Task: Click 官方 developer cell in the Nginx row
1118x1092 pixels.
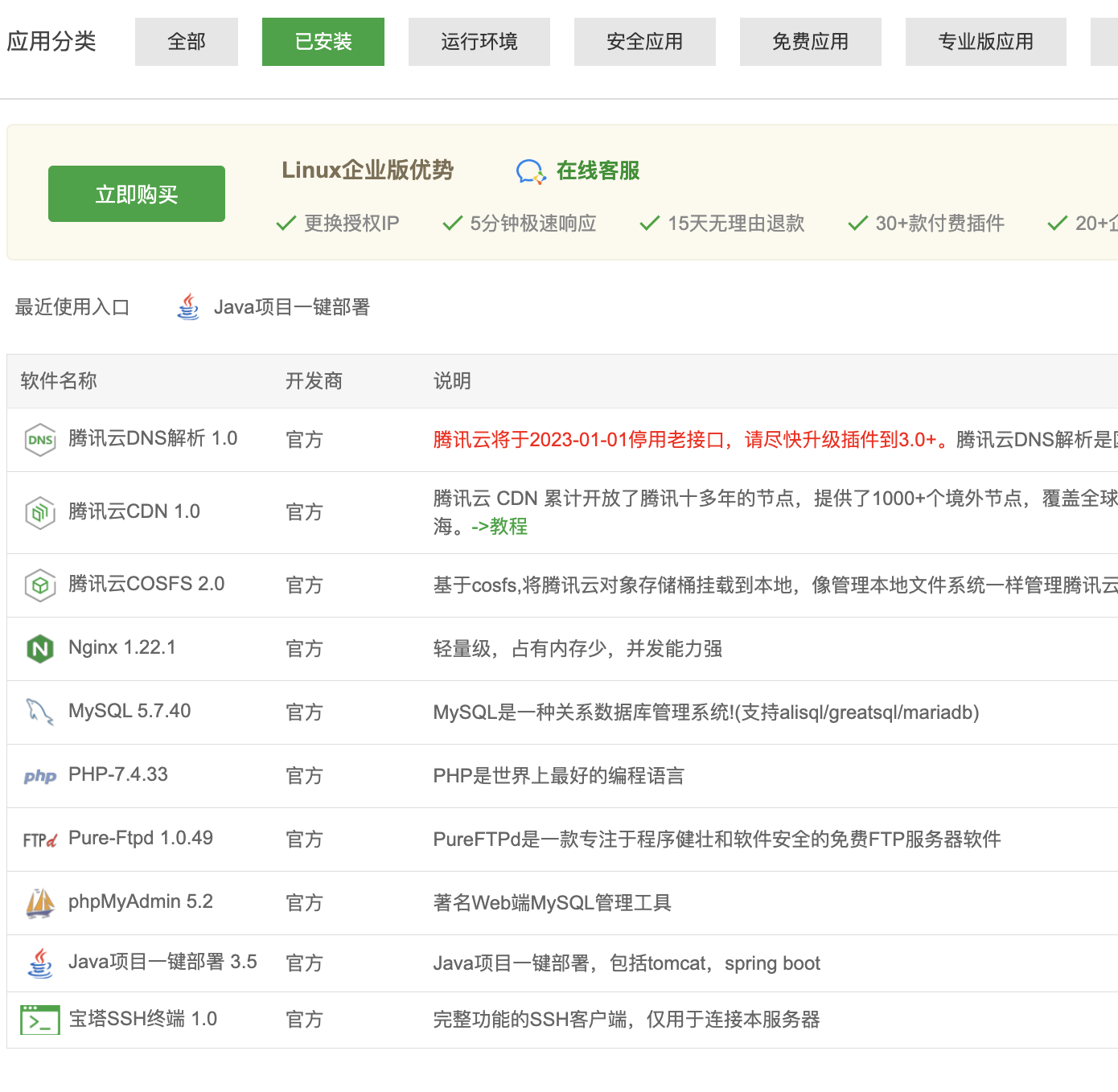Action: pyautogui.click(x=304, y=649)
